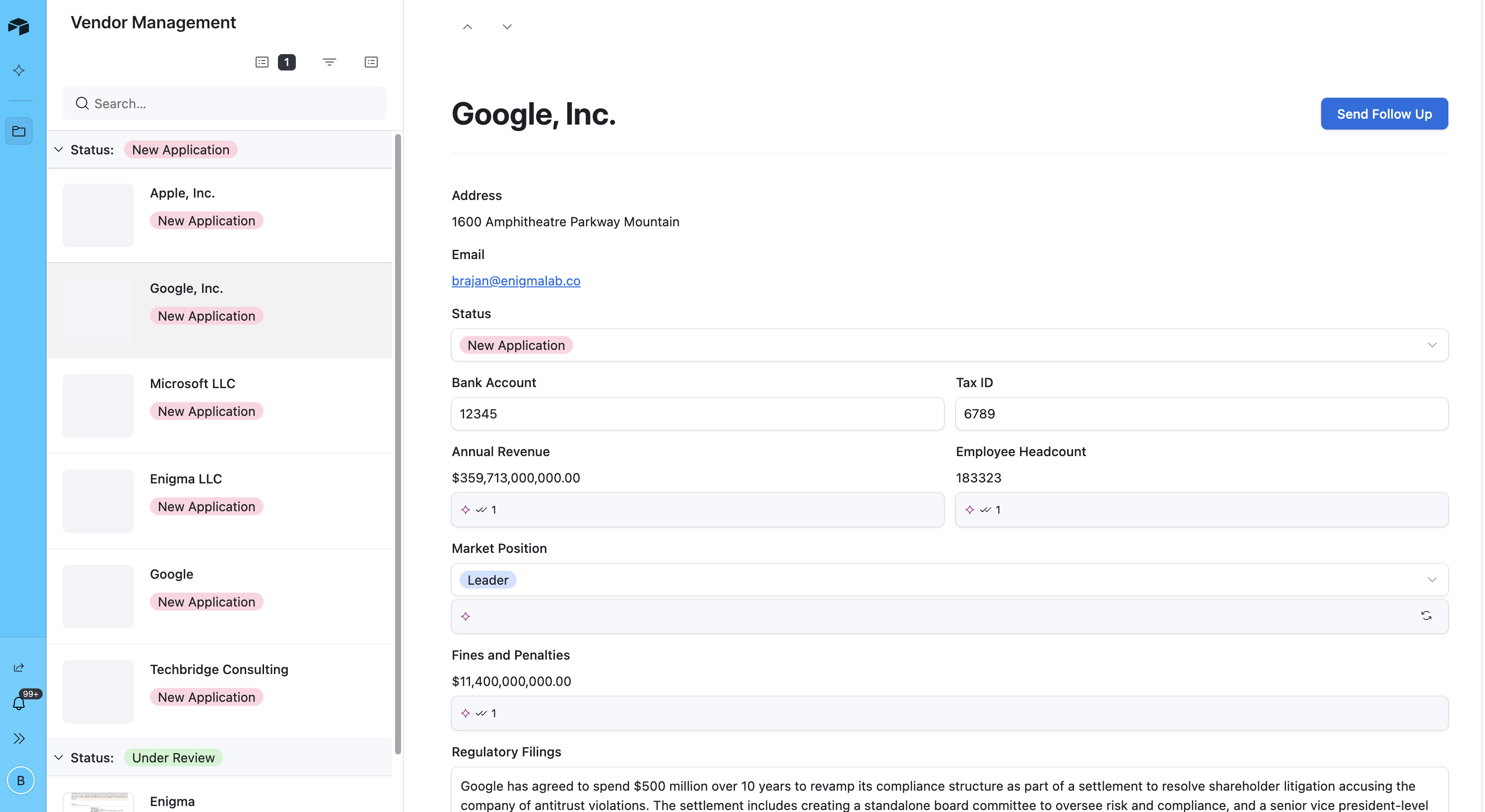Viewport: 1485px width, 812px height.
Task: Click the share icon in left sidebar
Action: (19, 668)
